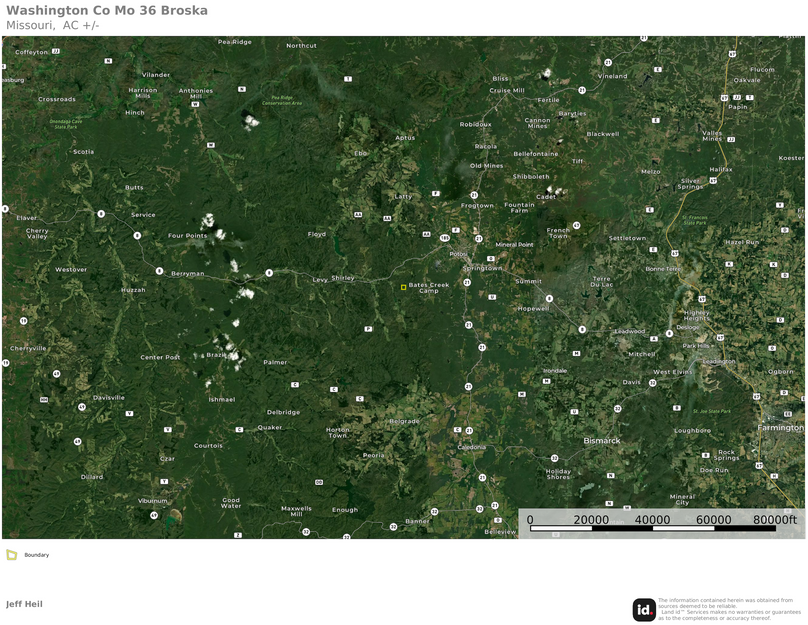Select the Terre Du Lac label

pyautogui.click(x=602, y=281)
